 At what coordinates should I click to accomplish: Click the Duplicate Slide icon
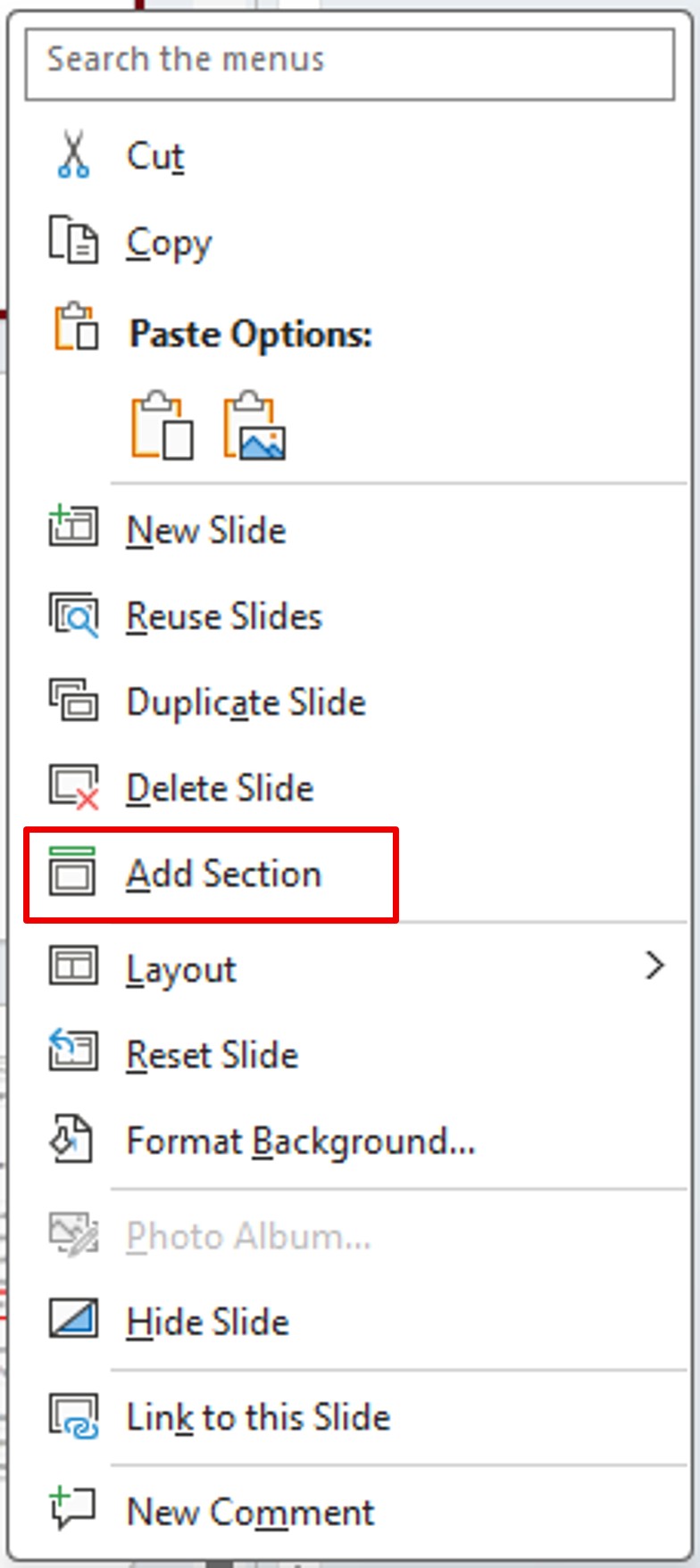tap(73, 701)
